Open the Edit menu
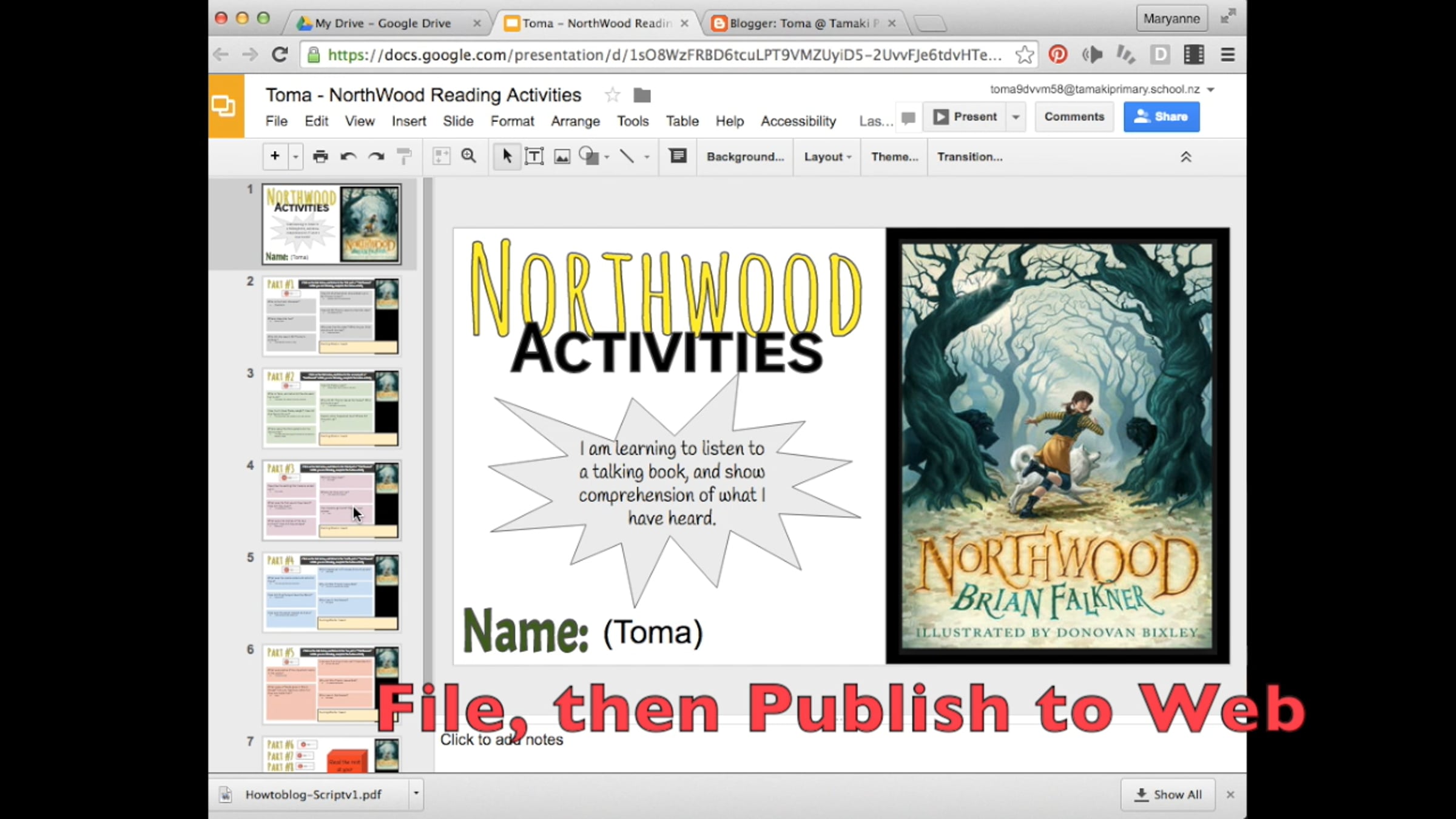The image size is (1456, 819). coord(316,121)
